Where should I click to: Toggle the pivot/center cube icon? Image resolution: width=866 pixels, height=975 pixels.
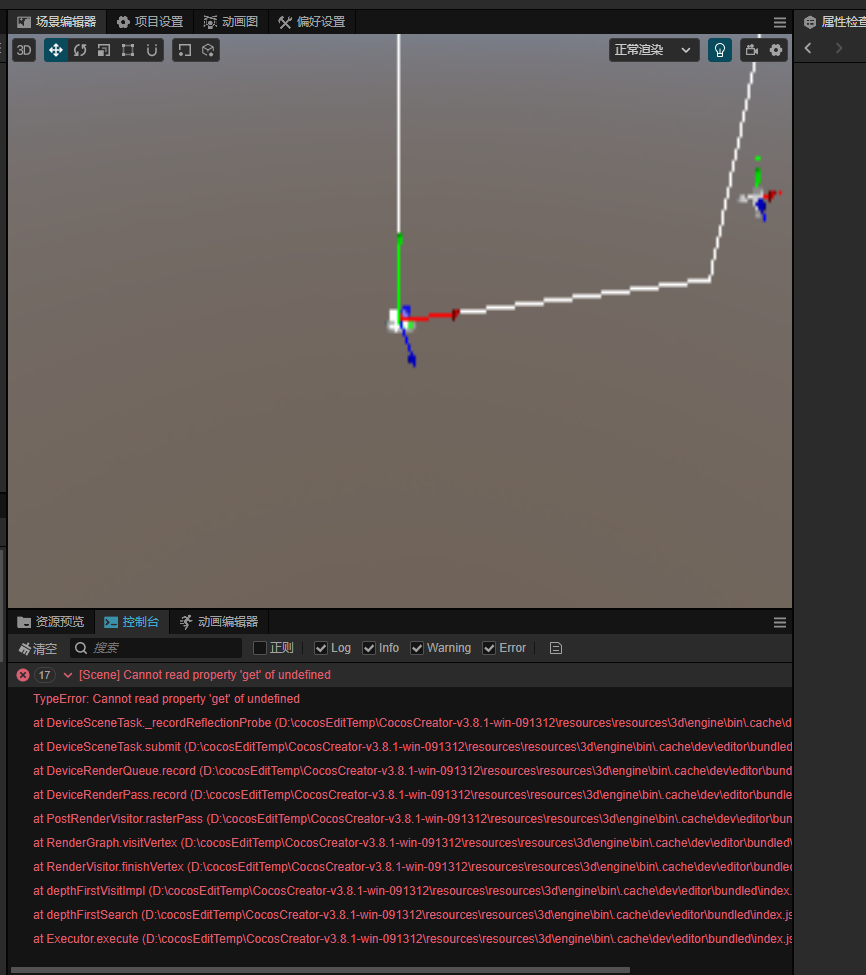click(208, 50)
